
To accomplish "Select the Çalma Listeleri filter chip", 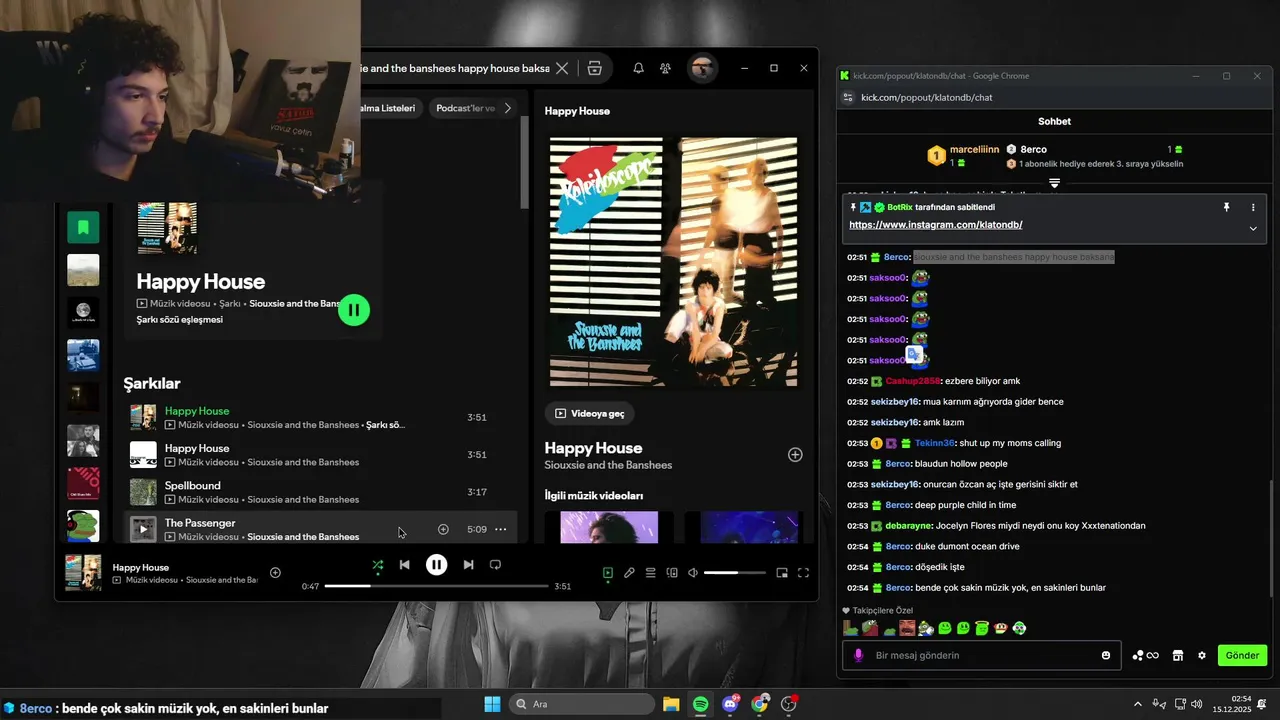I will [389, 108].
